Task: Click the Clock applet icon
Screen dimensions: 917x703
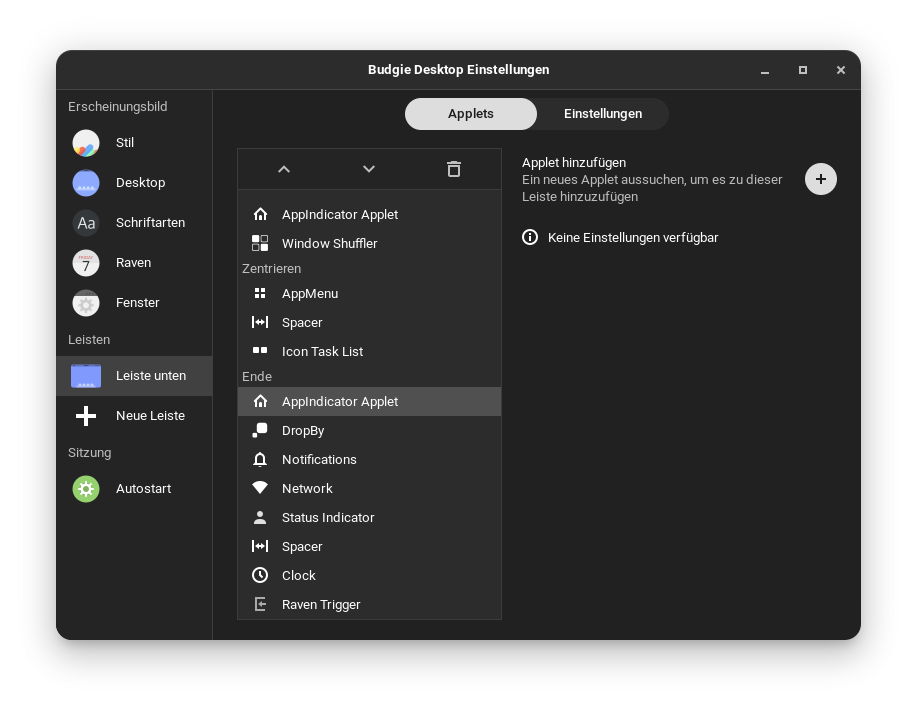Action: point(260,576)
